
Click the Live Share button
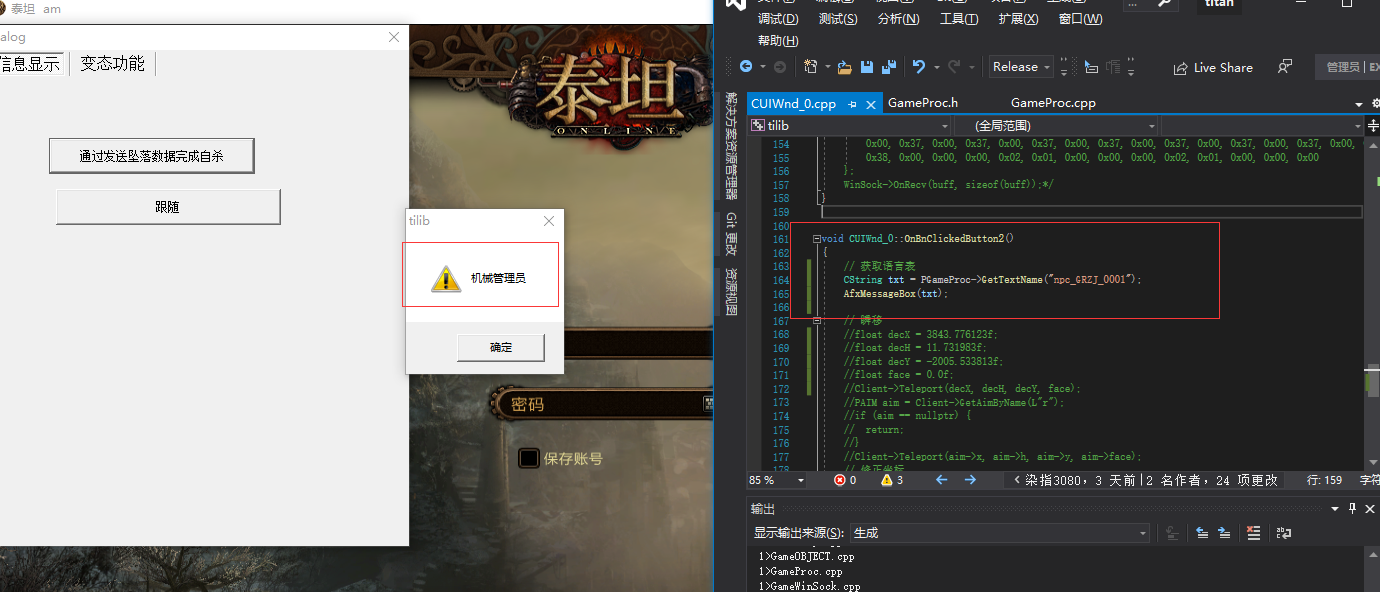coord(1213,67)
